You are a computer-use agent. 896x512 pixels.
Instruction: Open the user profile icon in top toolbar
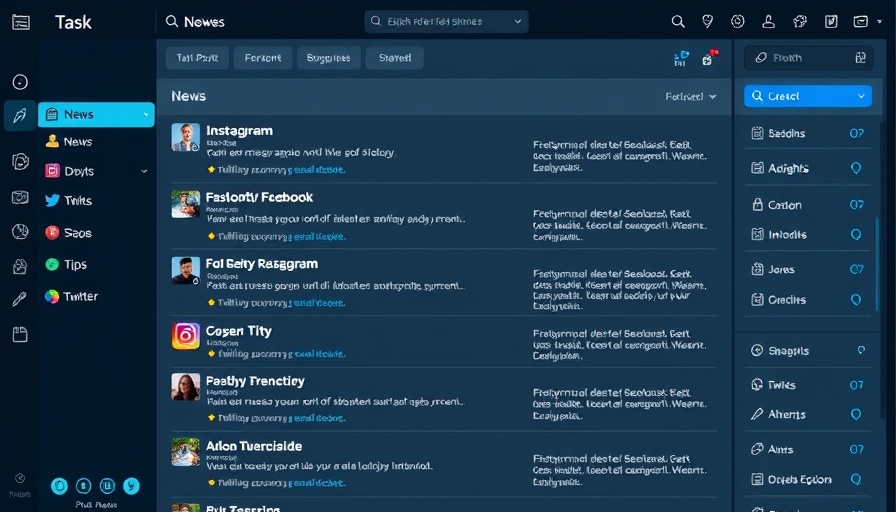click(x=769, y=22)
